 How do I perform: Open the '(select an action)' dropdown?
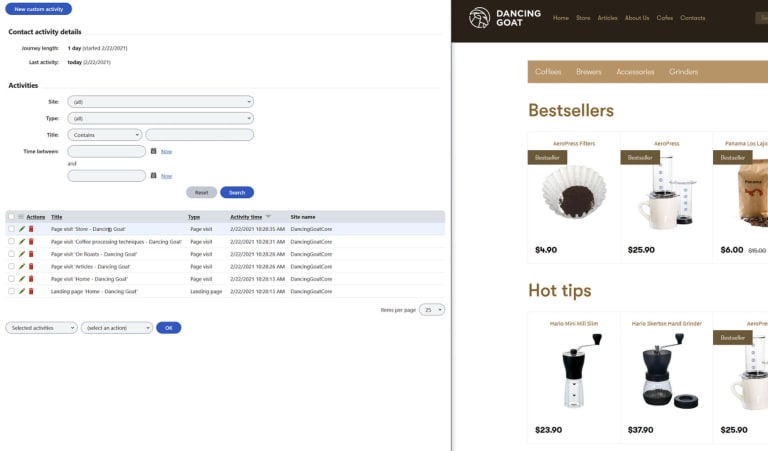click(117, 328)
